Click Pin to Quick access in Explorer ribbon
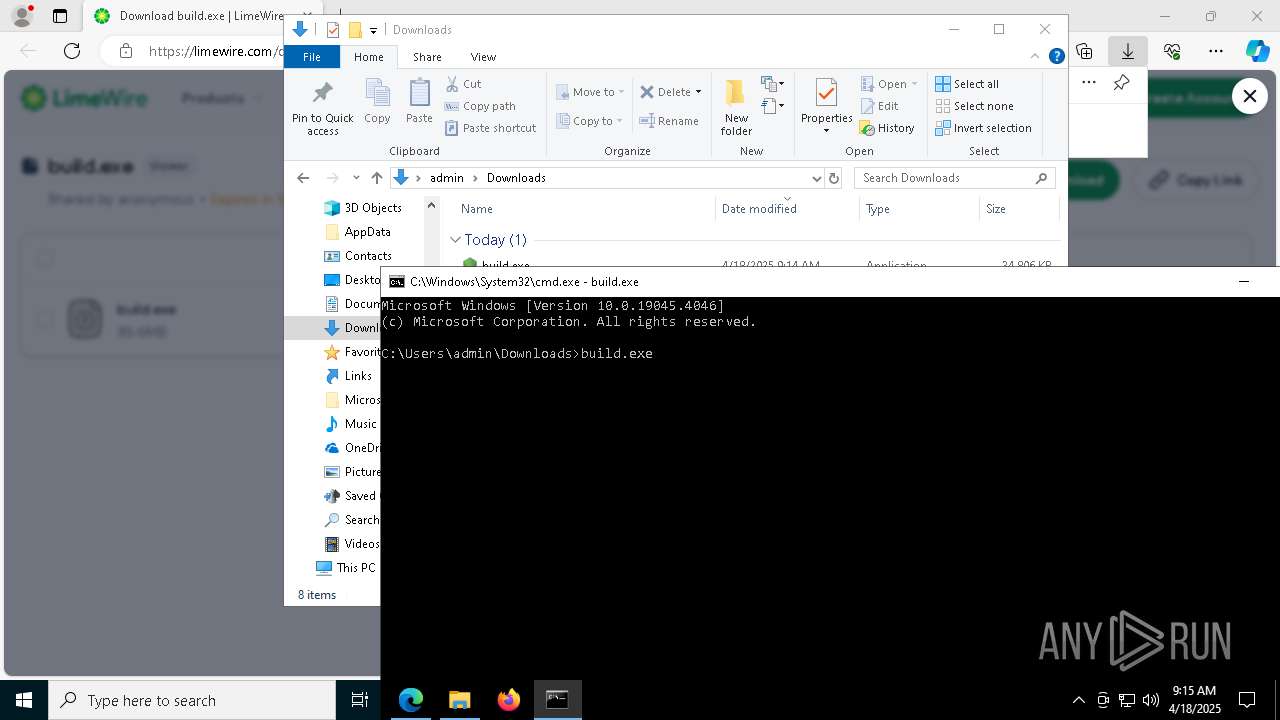This screenshot has height=720, width=1280. (322, 108)
